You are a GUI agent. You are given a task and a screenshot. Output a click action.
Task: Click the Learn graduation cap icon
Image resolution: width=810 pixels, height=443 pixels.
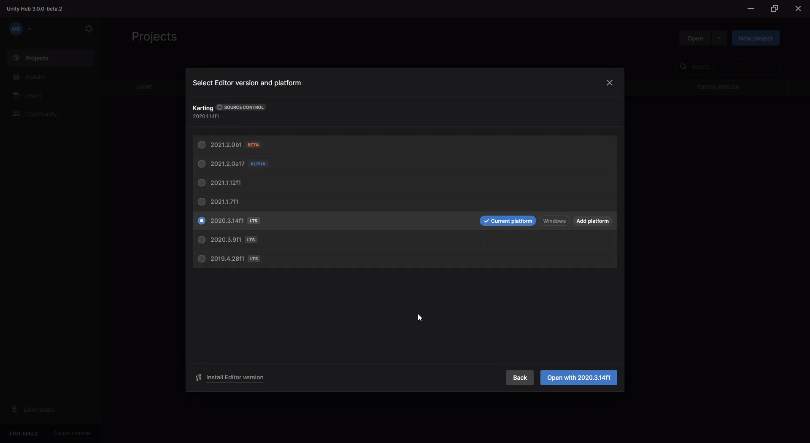click(x=16, y=96)
